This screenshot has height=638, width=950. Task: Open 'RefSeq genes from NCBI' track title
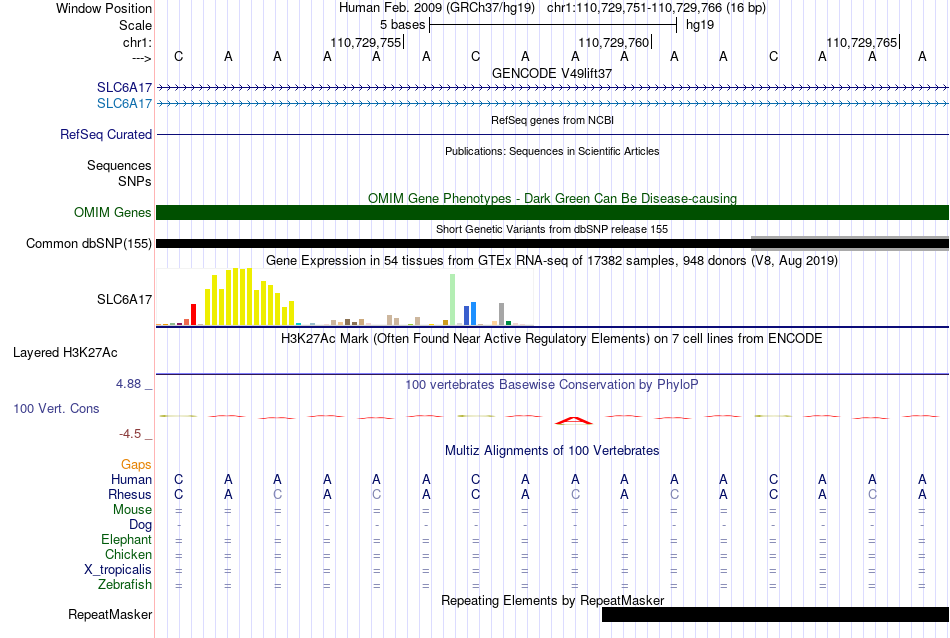(x=552, y=120)
